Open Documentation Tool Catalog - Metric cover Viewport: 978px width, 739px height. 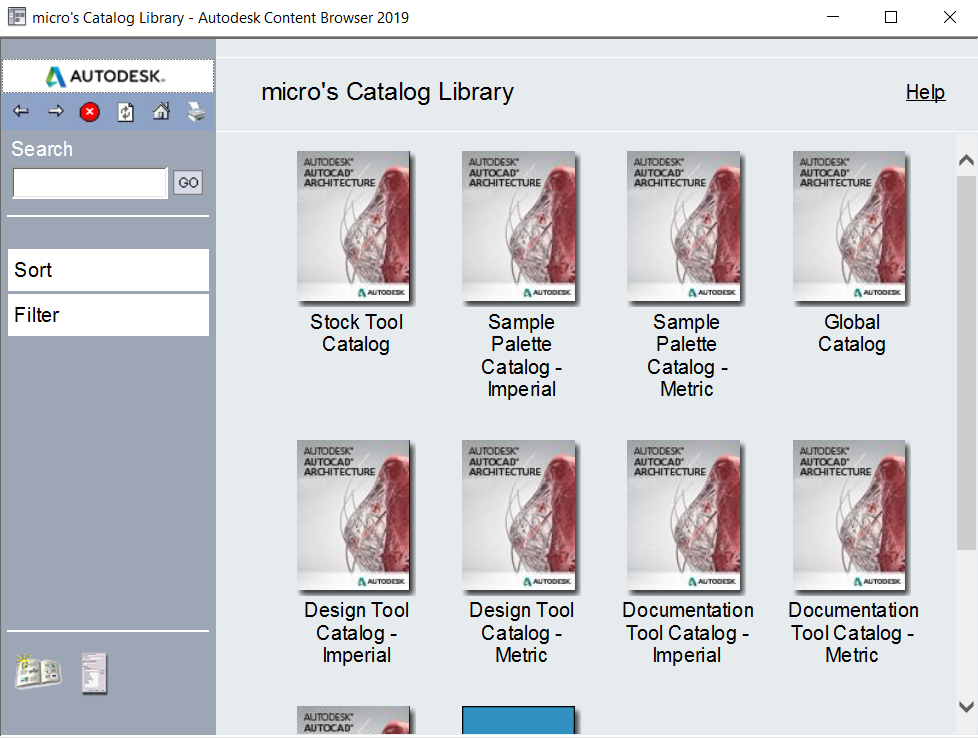(849, 516)
